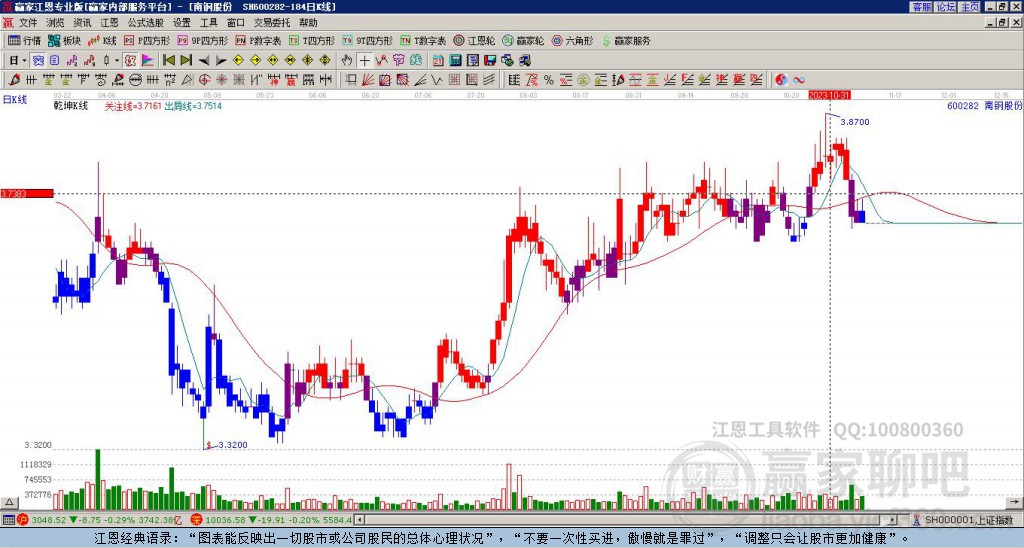
Task: Open the 9P四方形 tool
Action: pos(202,41)
